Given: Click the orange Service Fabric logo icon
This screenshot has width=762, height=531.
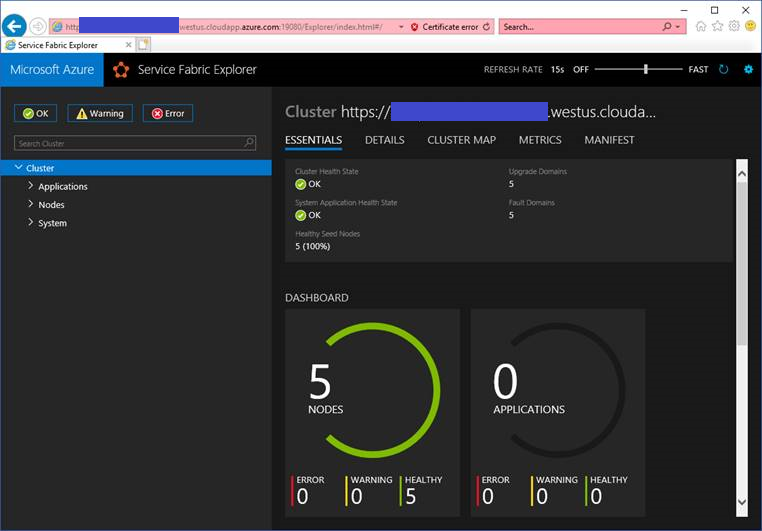Looking at the screenshot, I should coord(121,70).
